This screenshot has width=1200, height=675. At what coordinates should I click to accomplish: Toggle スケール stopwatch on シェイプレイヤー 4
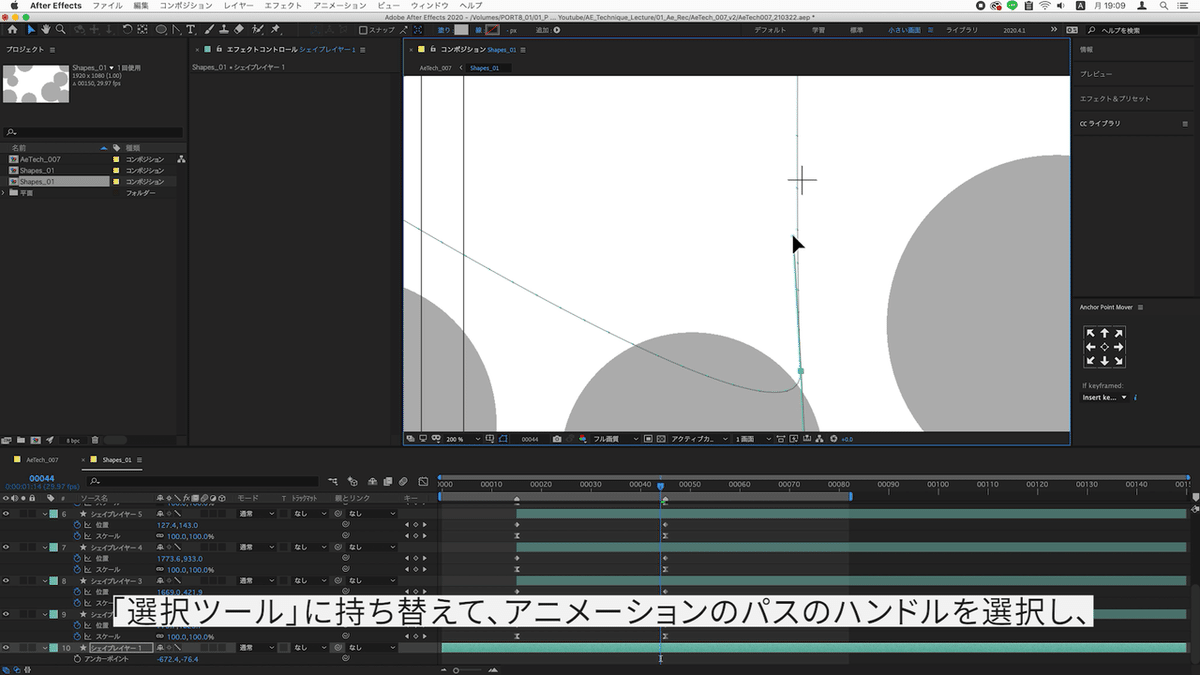click(76, 570)
